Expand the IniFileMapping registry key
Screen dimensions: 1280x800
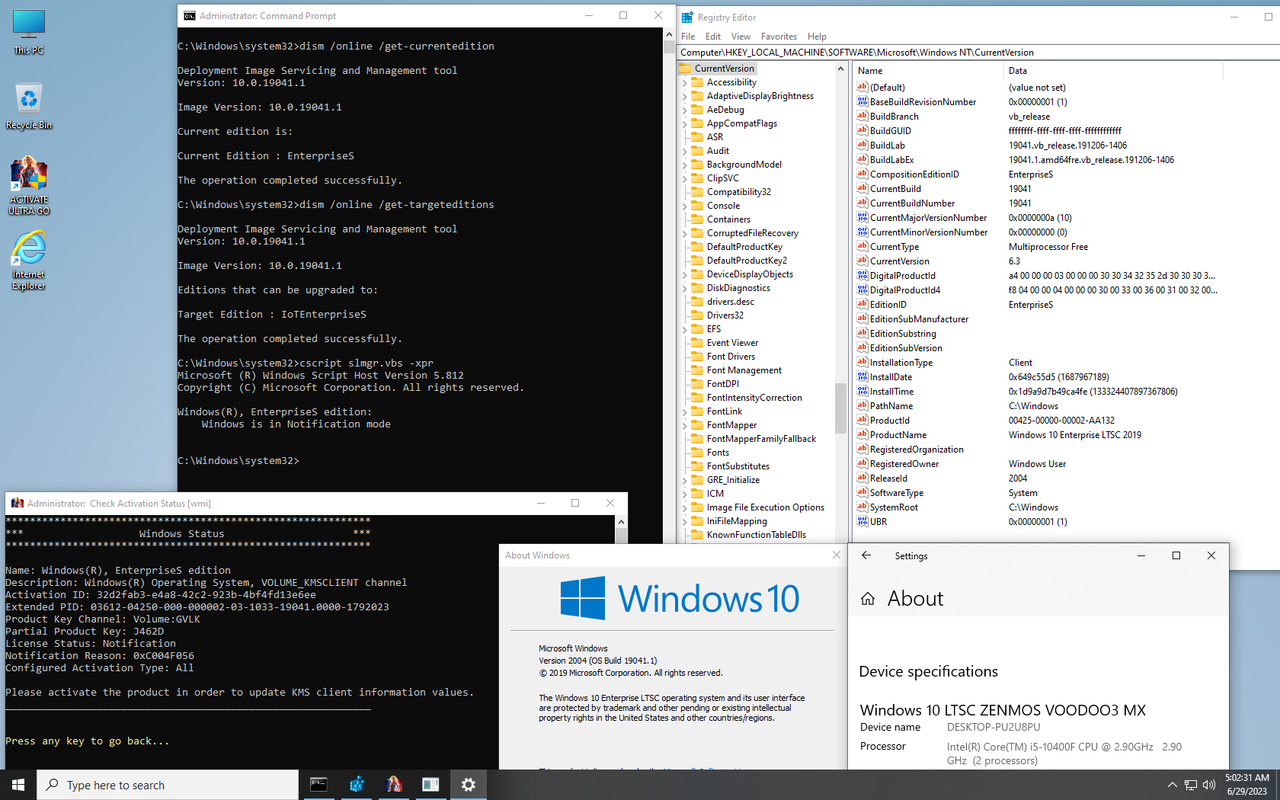(685, 521)
